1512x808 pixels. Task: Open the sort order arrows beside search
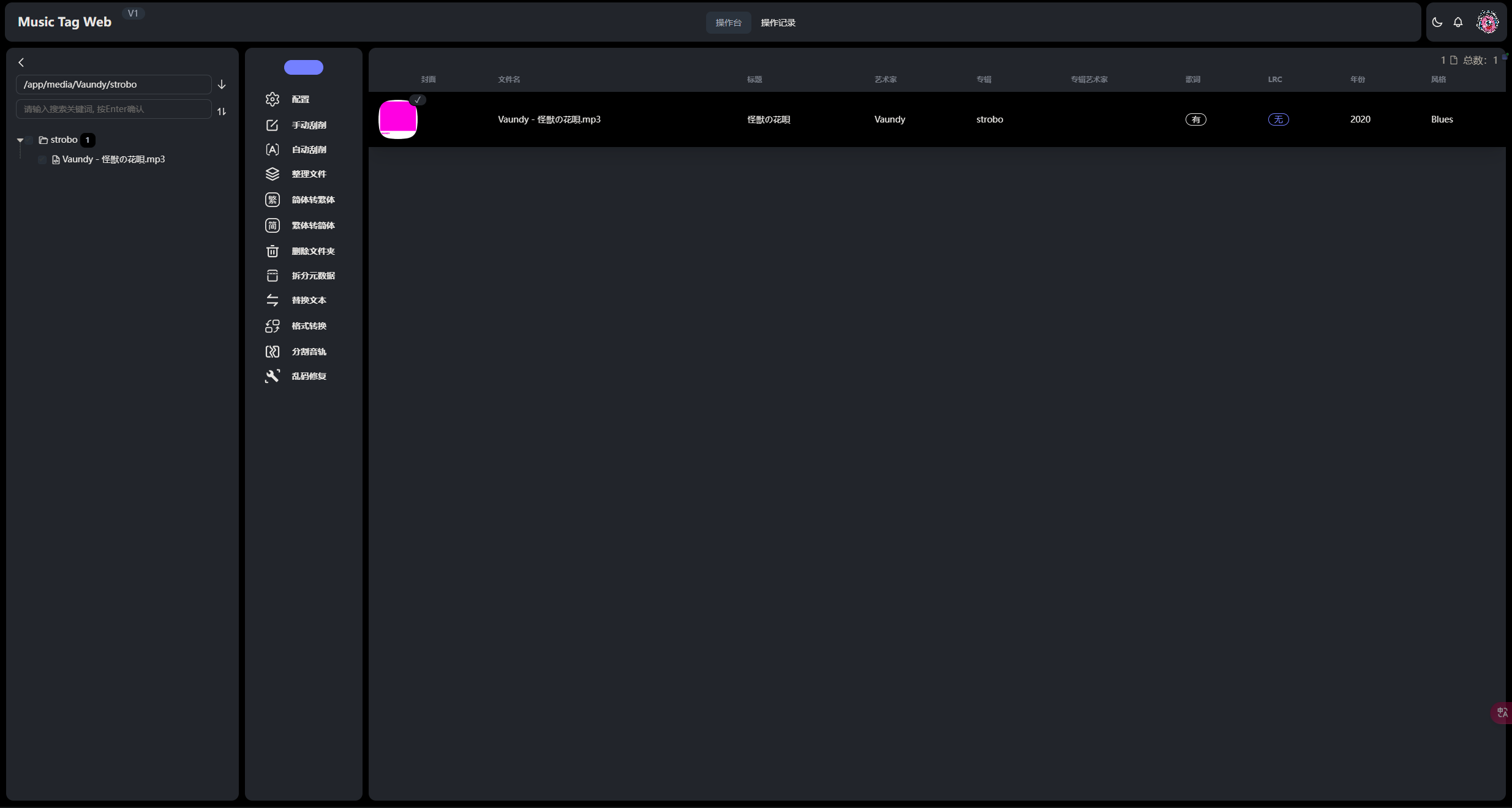pyautogui.click(x=222, y=111)
